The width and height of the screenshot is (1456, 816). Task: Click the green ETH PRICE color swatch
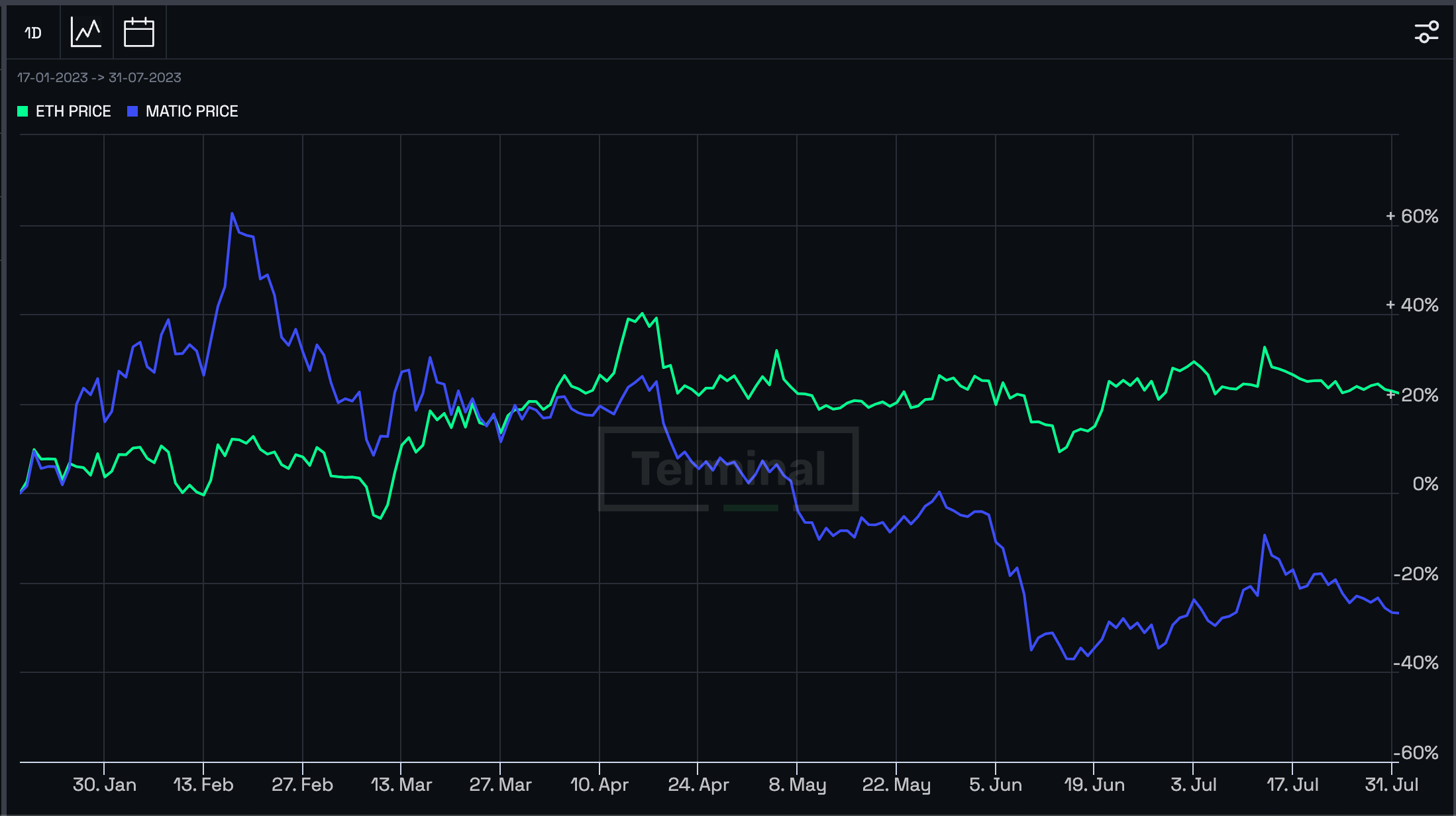(23, 111)
